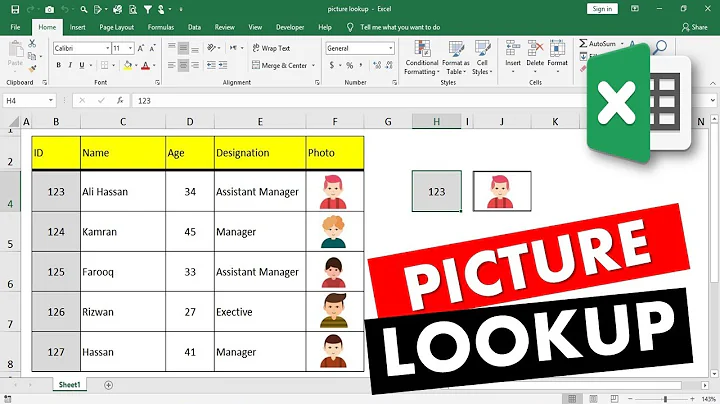Toggle Underline formatting

(x=82, y=65)
